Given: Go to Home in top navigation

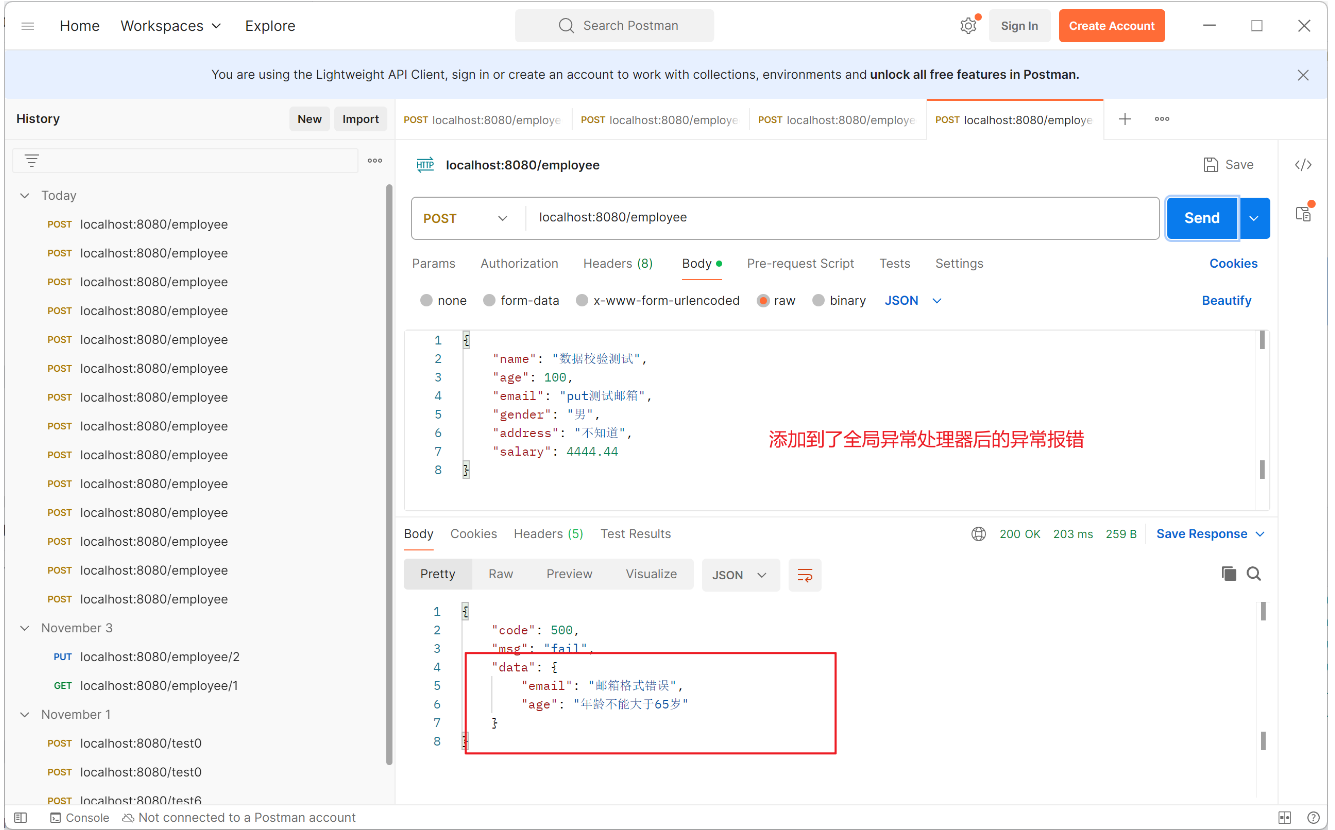Looking at the screenshot, I should coord(79,26).
